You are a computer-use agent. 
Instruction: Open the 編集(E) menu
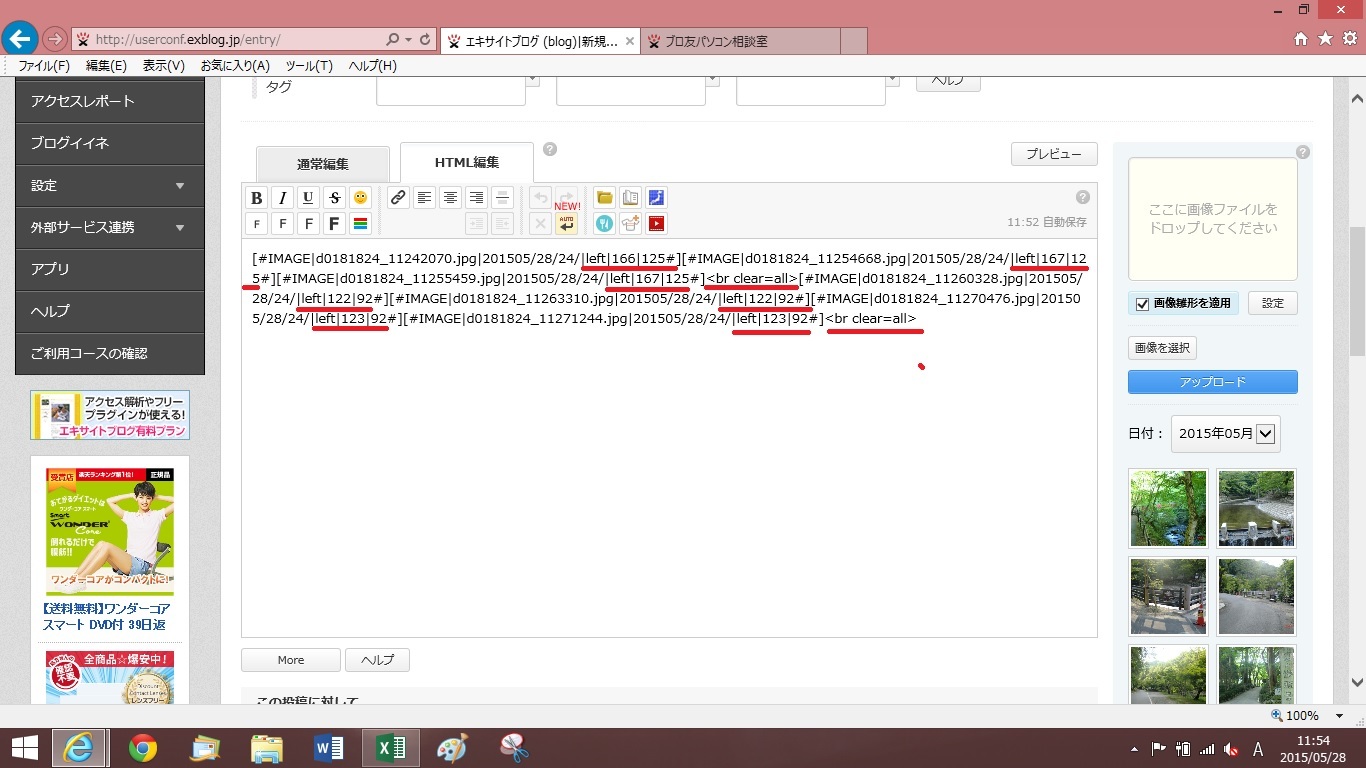click(x=107, y=66)
